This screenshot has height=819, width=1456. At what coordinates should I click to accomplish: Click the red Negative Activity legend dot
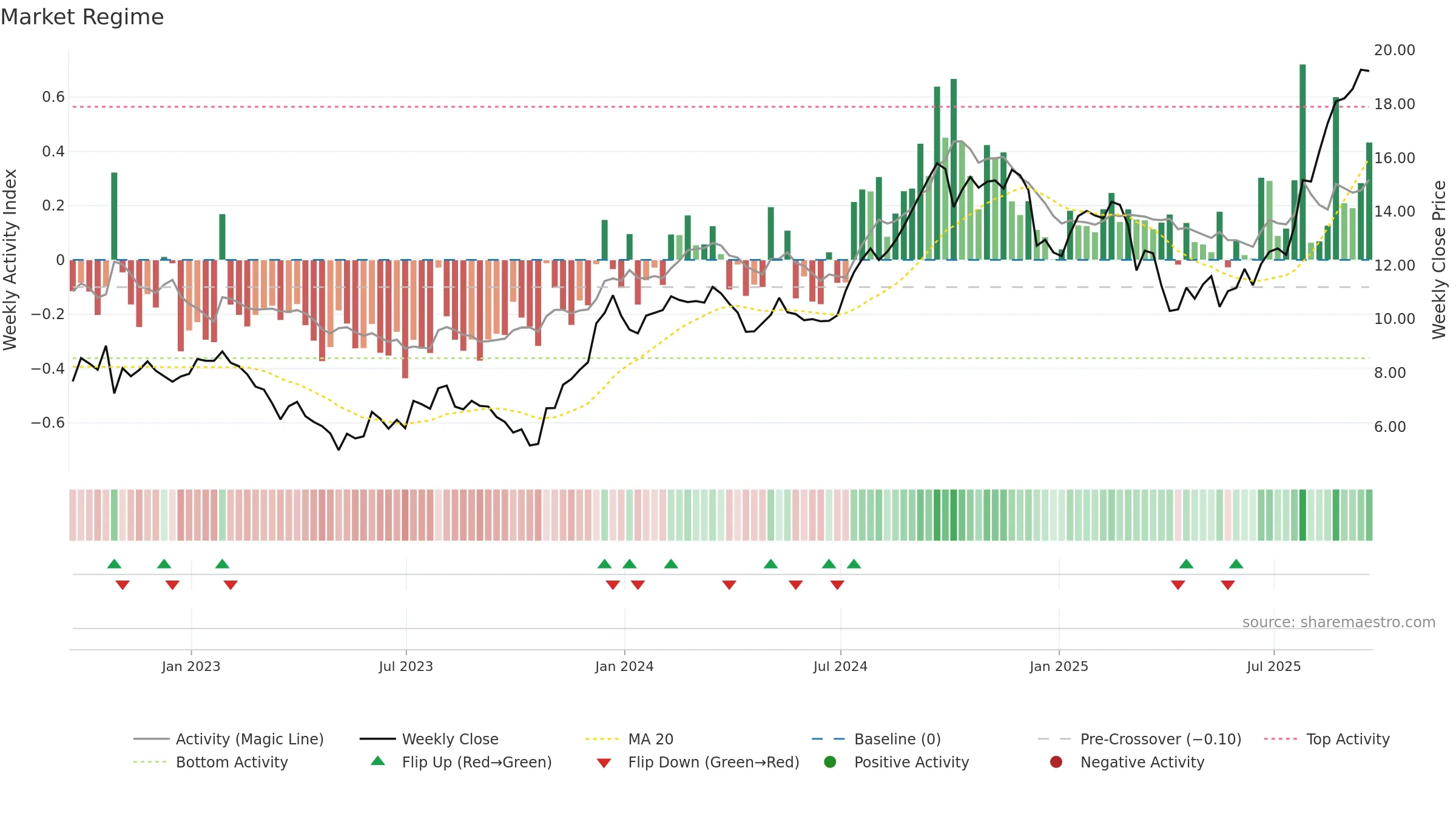1056,761
